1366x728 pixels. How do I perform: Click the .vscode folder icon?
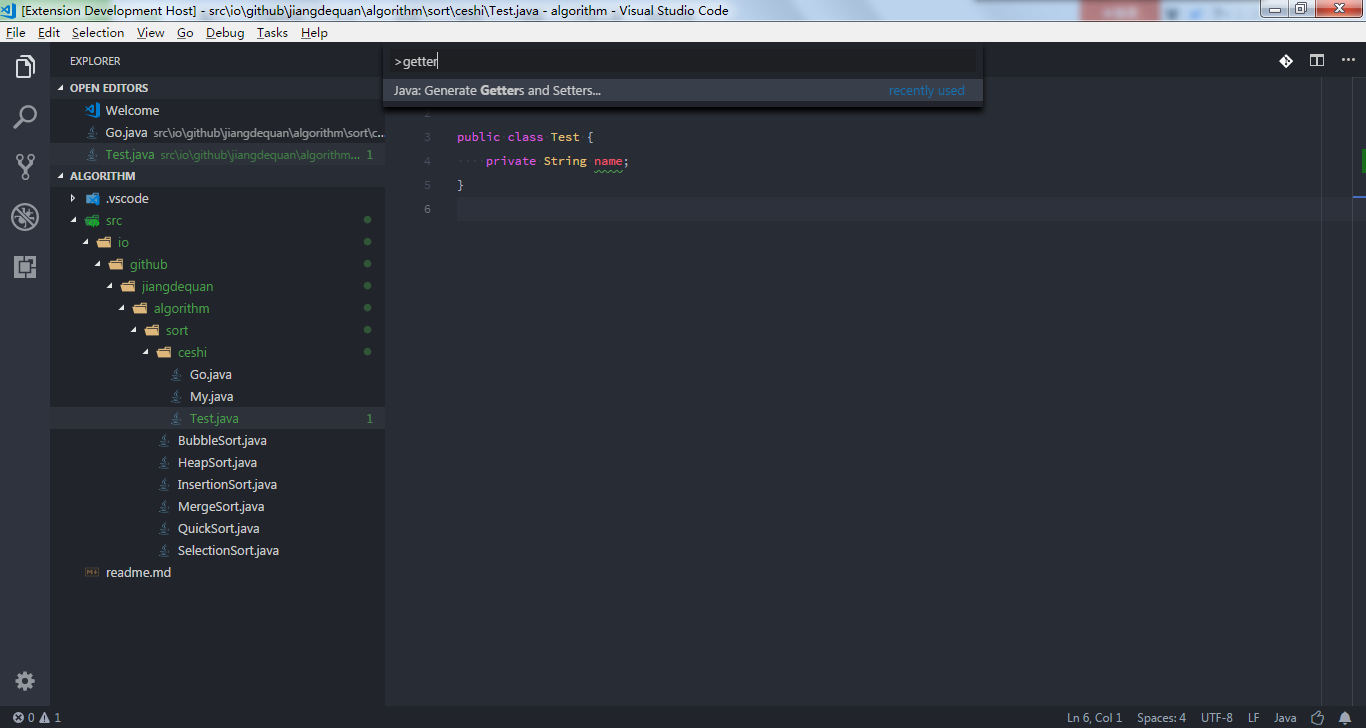pos(93,198)
